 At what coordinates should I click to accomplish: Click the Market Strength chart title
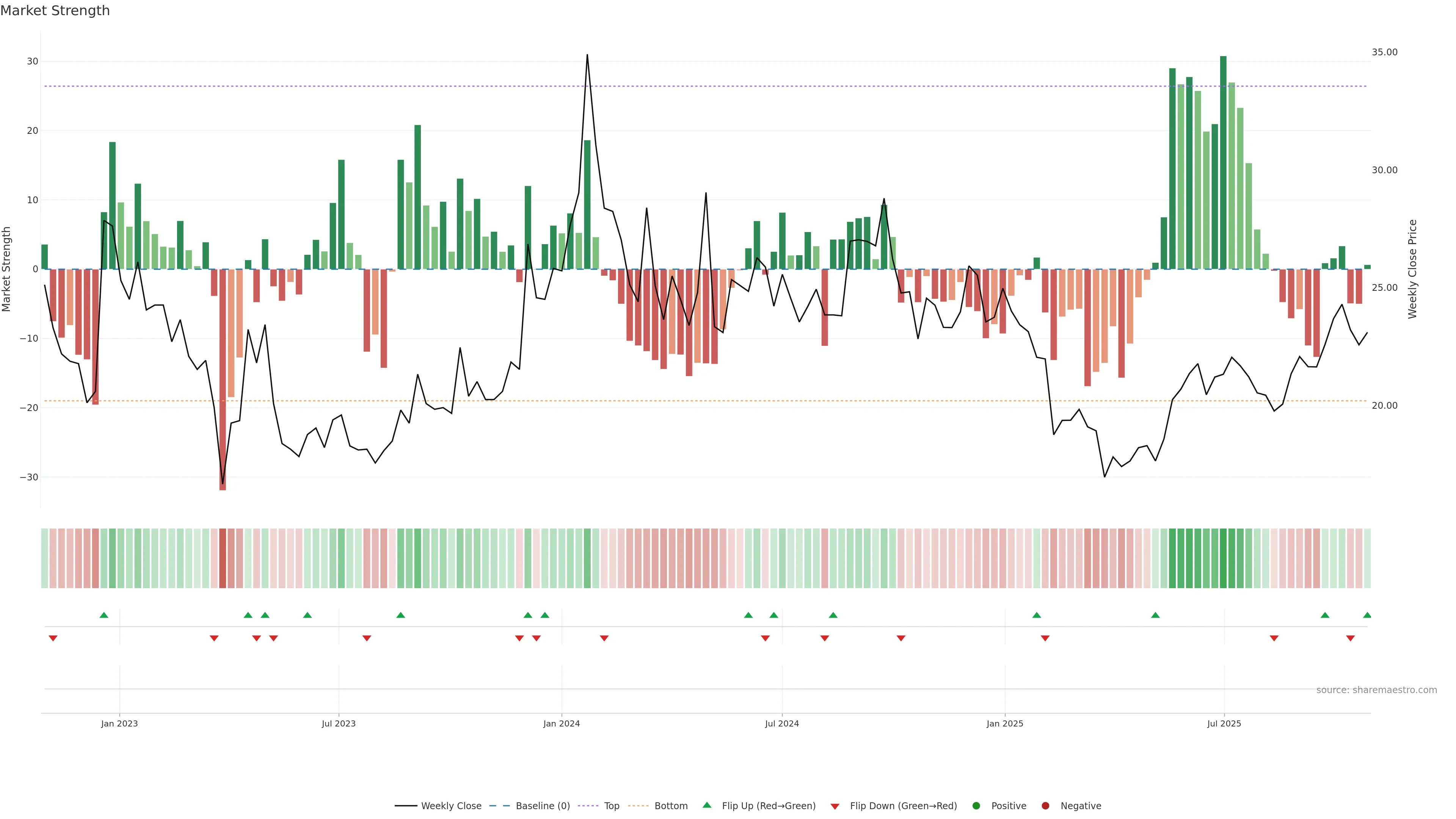55,11
